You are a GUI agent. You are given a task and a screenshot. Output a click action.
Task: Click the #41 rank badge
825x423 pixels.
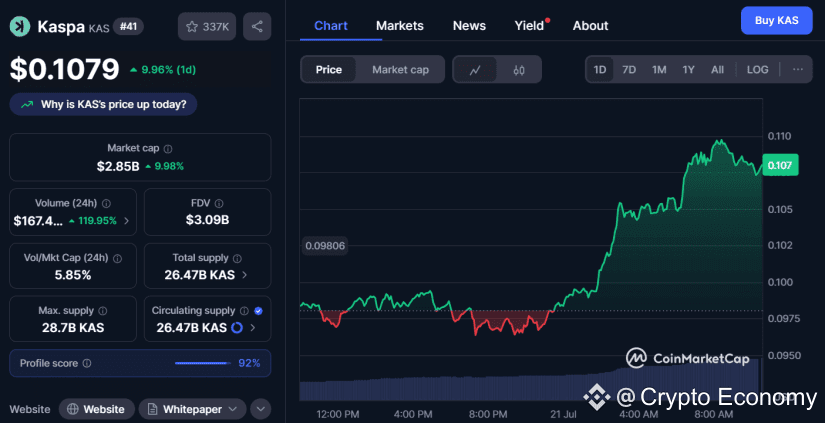pyautogui.click(x=128, y=26)
